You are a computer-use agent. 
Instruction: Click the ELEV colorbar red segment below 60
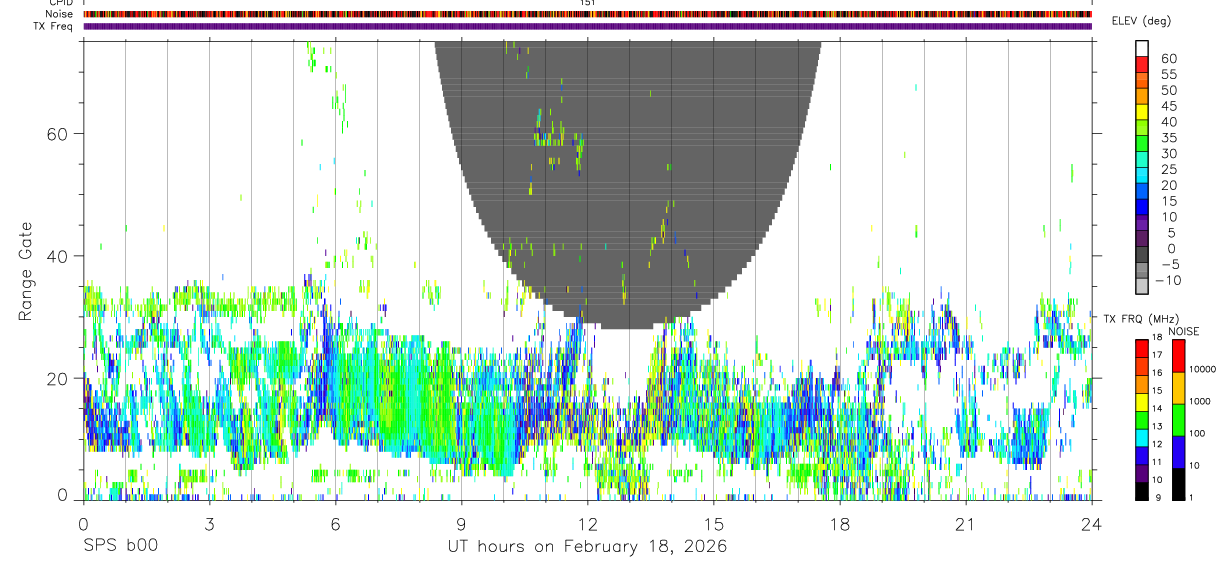click(x=1142, y=66)
